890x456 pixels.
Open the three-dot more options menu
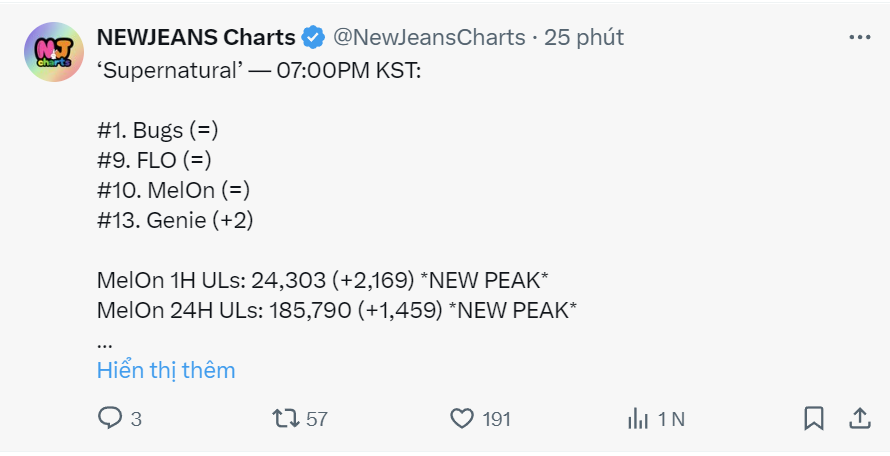click(859, 37)
